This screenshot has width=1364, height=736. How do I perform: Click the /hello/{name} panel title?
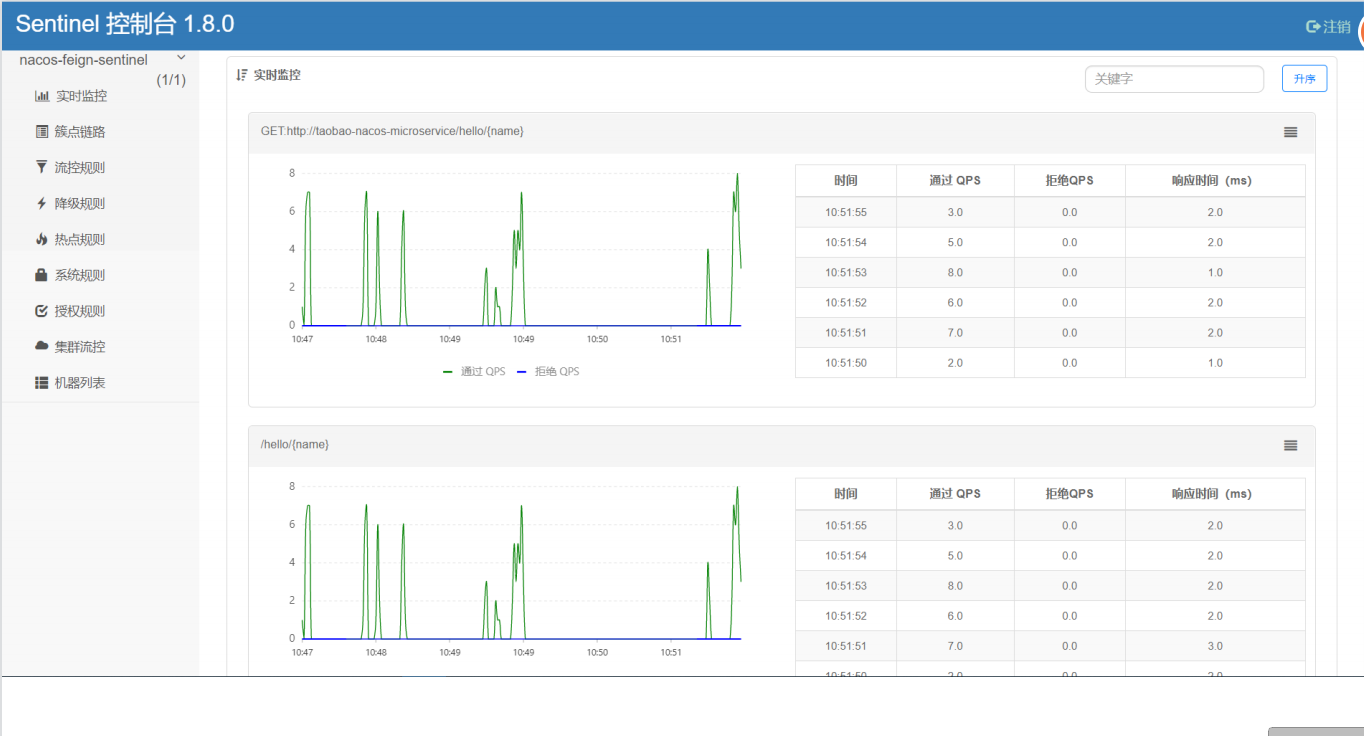point(295,444)
